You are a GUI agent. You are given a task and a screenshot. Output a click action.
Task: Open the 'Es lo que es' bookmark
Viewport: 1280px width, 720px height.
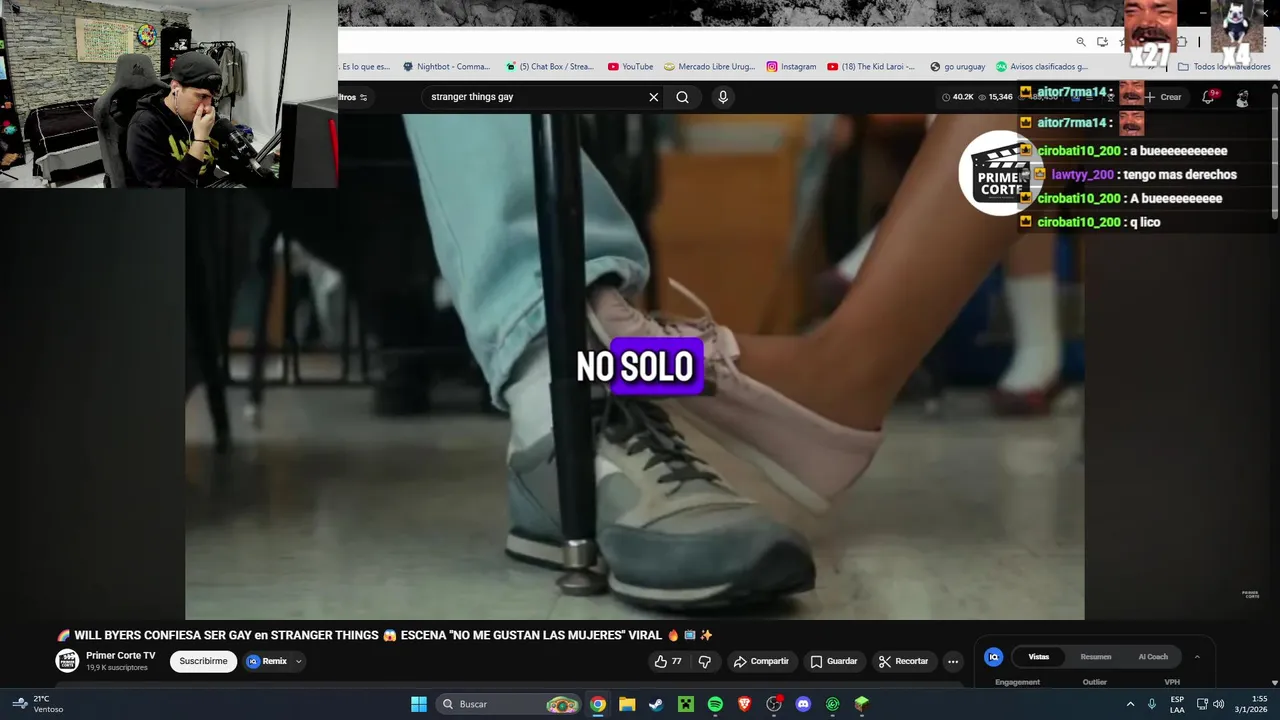point(365,67)
